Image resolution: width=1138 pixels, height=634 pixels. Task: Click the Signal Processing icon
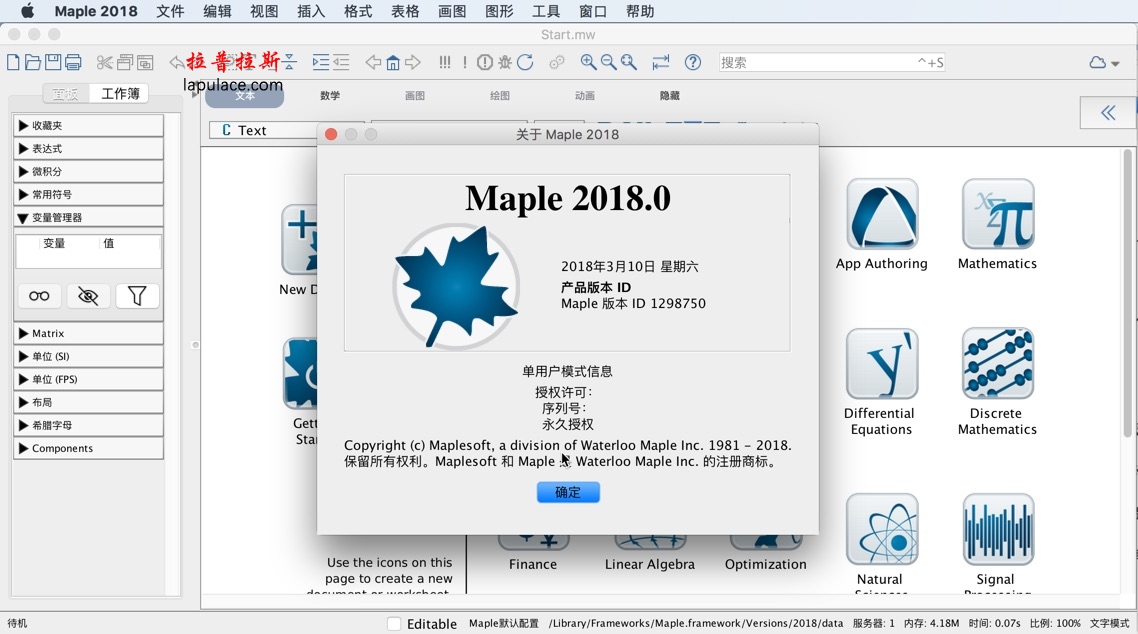(x=996, y=530)
